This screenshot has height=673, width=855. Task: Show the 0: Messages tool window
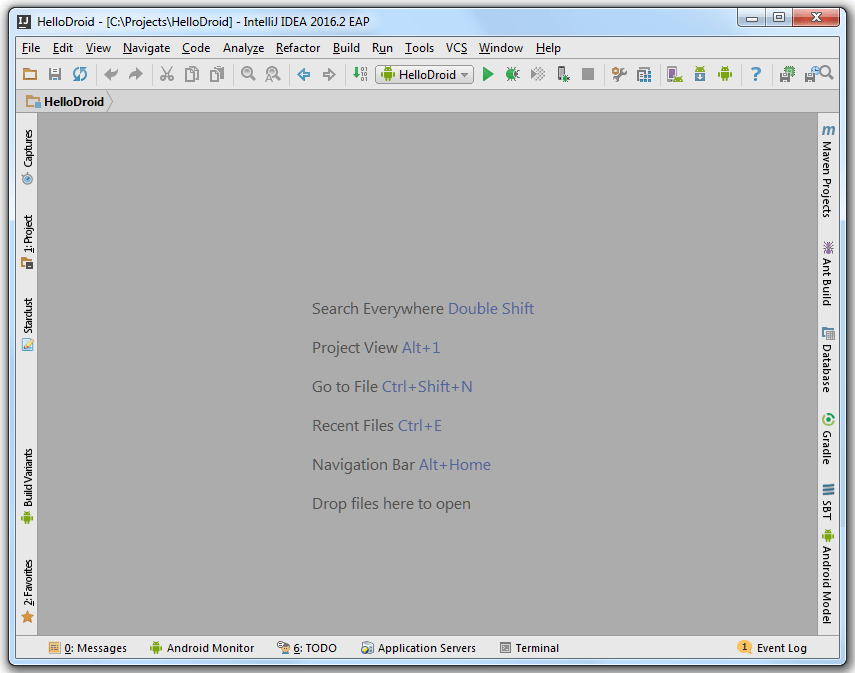(x=87, y=648)
